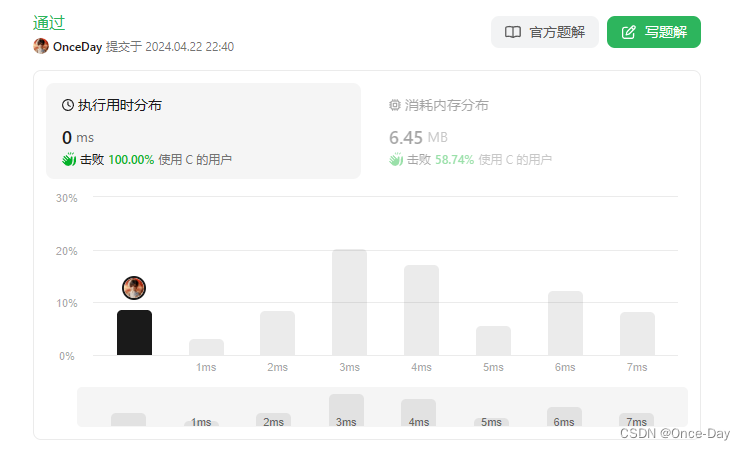
Task: Open the OnceDay username link
Action: 77,47
